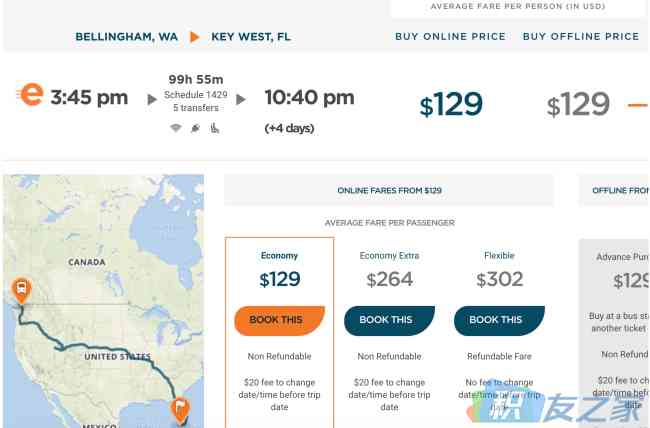
Task: Click the Wi-Fi amenity icon
Action: click(x=176, y=128)
